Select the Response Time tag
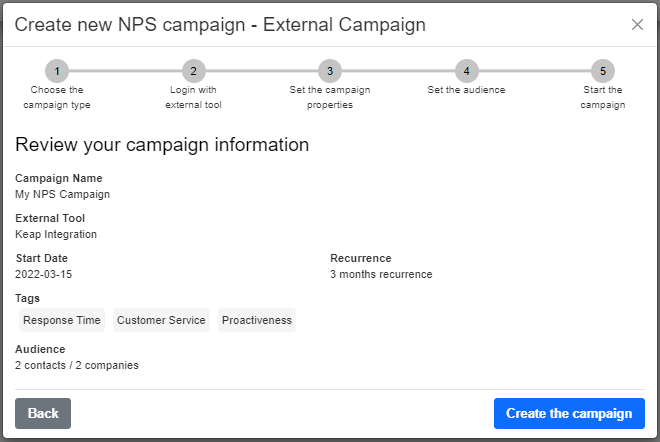Image resolution: width=660 pixels, height=442 pixels. (x=62, y=320)
